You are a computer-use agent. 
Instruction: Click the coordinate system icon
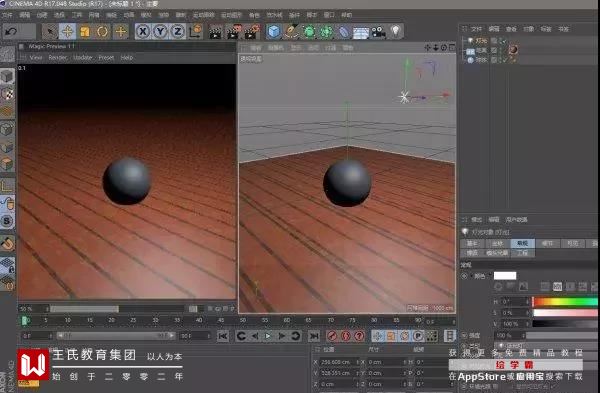click(196, 31)
